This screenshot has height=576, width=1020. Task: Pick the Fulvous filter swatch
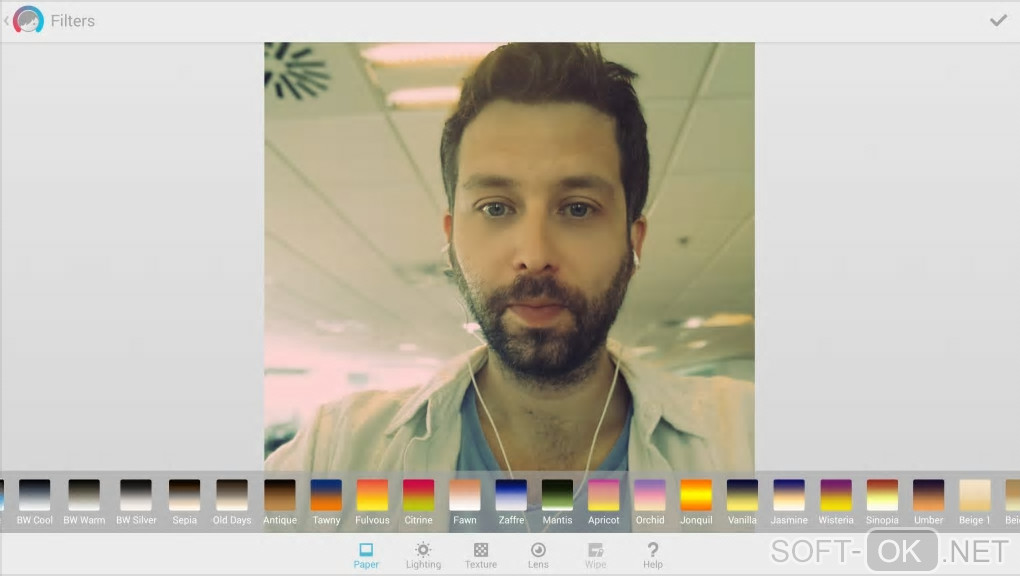pos(372,495)
